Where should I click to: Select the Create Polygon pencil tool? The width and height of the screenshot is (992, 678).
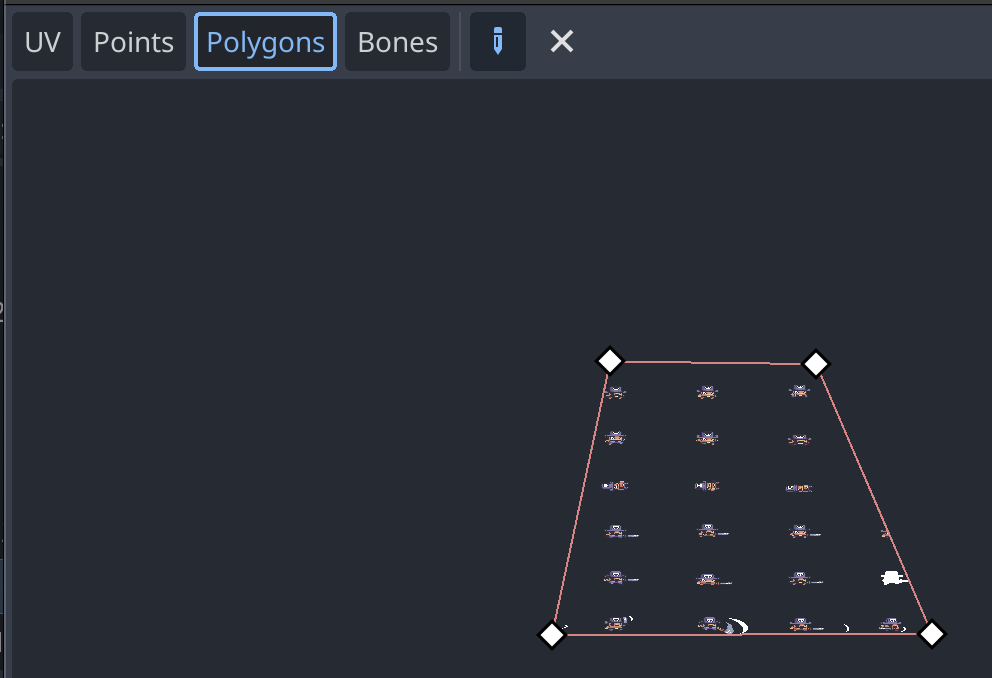tap(497, 41)
